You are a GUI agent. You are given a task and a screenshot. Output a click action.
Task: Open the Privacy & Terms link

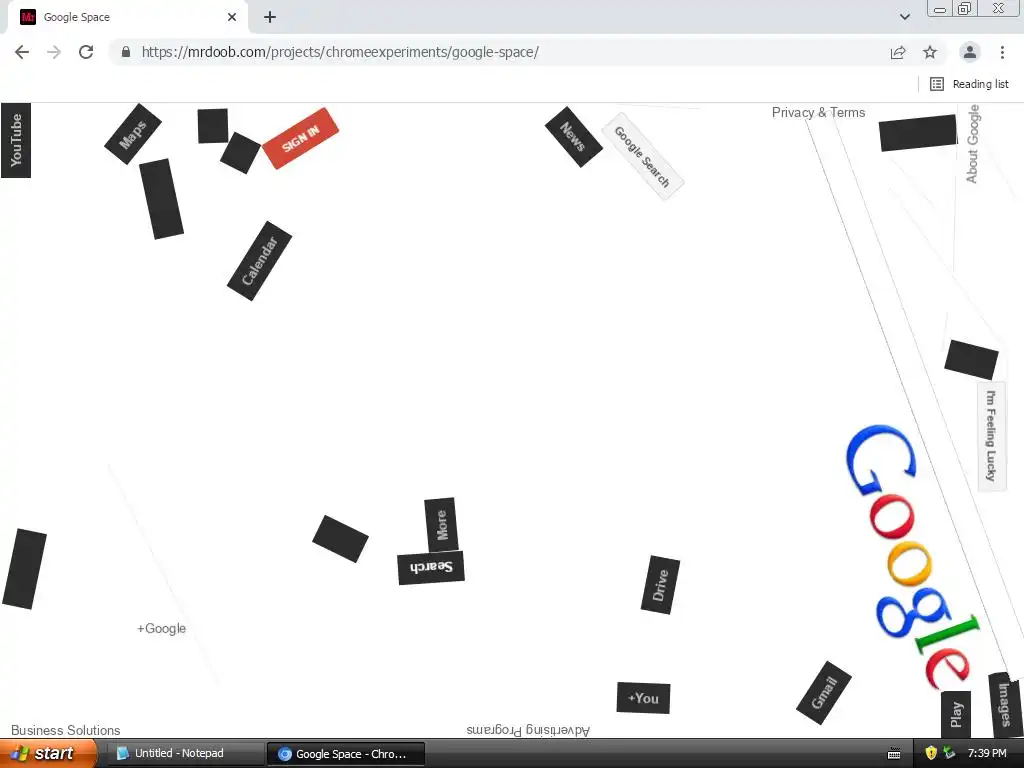(818, 112)
